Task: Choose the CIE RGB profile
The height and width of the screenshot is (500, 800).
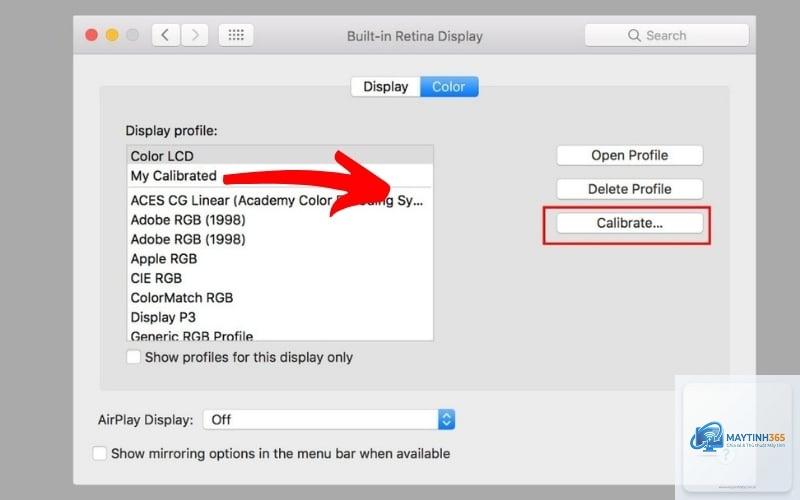Action: 280,278
